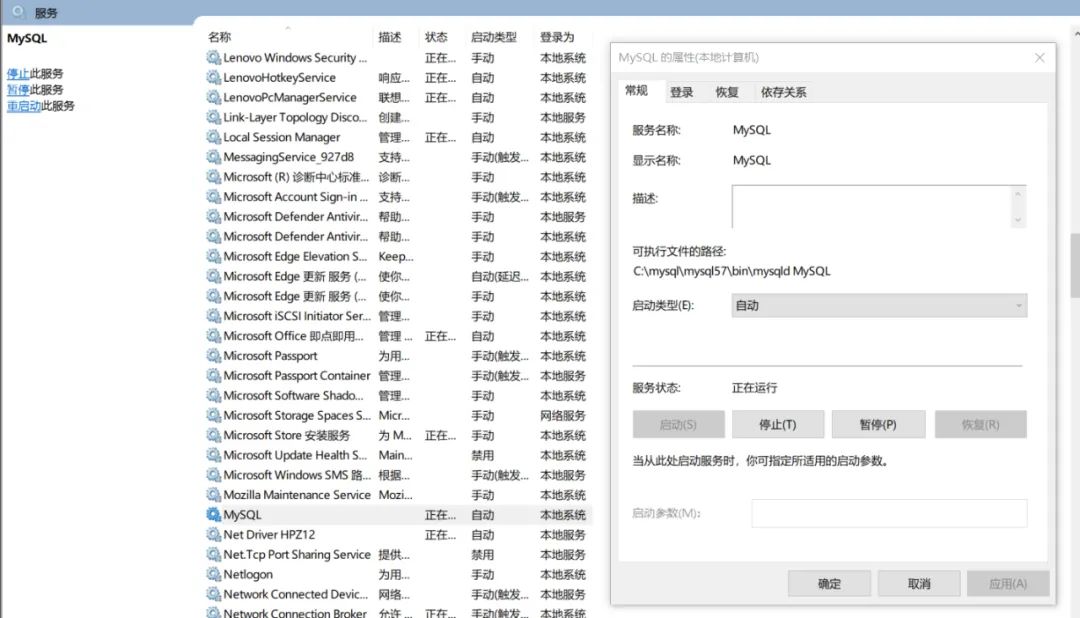The image size is (1080, 618).
Task: Click the gear icon of the MySQL service
Action: click(214, 515)
